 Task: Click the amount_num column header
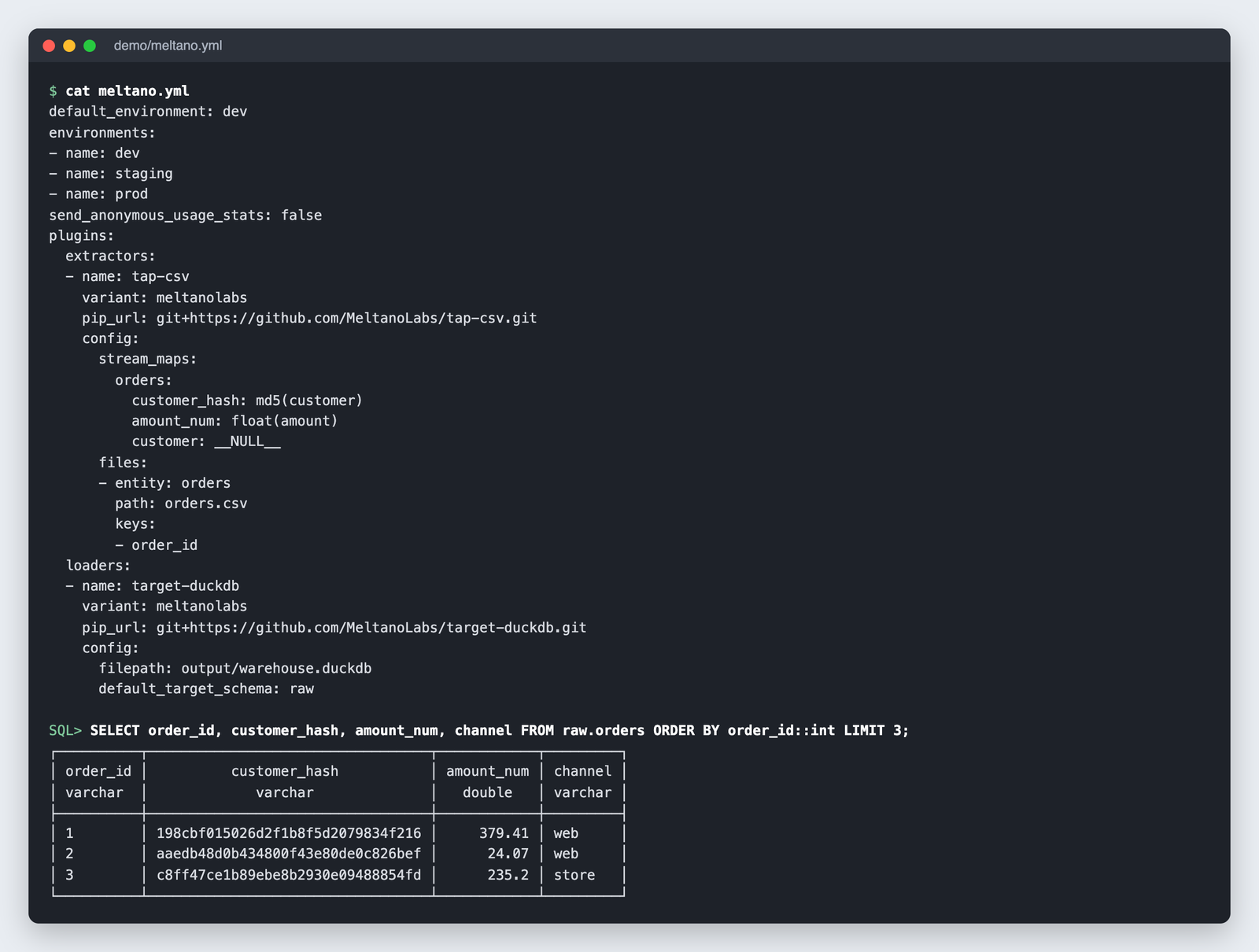488,772
